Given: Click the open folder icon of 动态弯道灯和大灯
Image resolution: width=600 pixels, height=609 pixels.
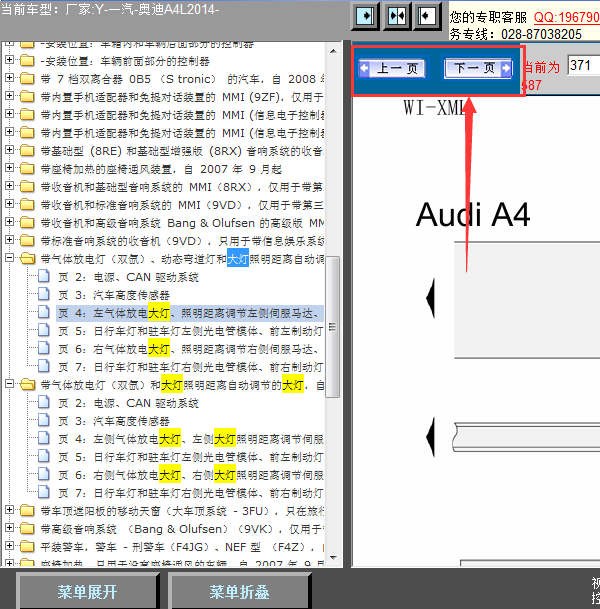Looking at the screenshot, I should (x=27, y=258).
